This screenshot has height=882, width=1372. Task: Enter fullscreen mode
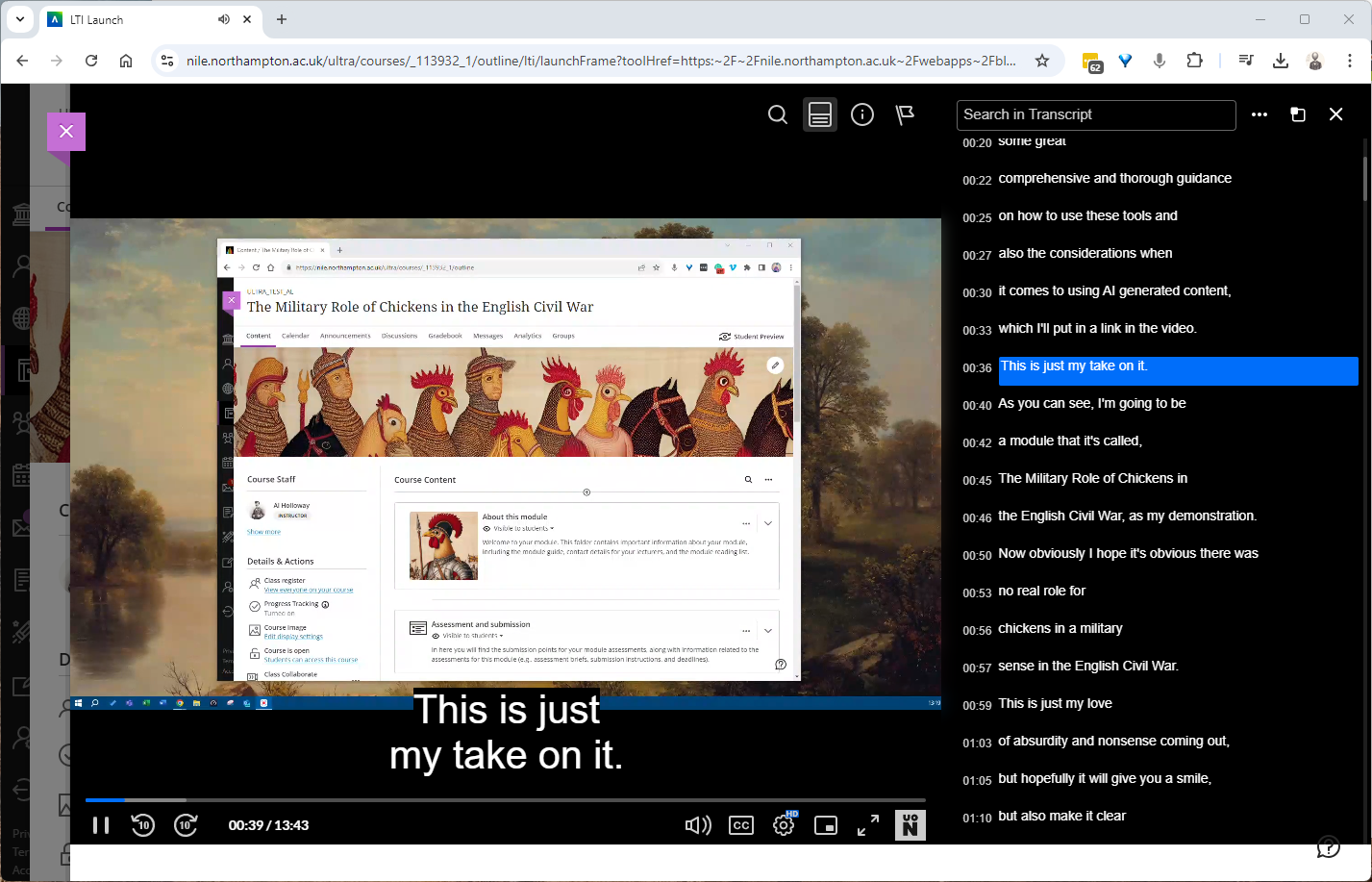867,824
